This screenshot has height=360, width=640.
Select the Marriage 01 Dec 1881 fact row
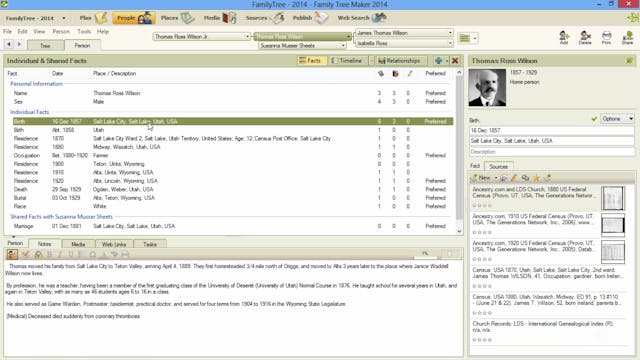click(233, 226)
